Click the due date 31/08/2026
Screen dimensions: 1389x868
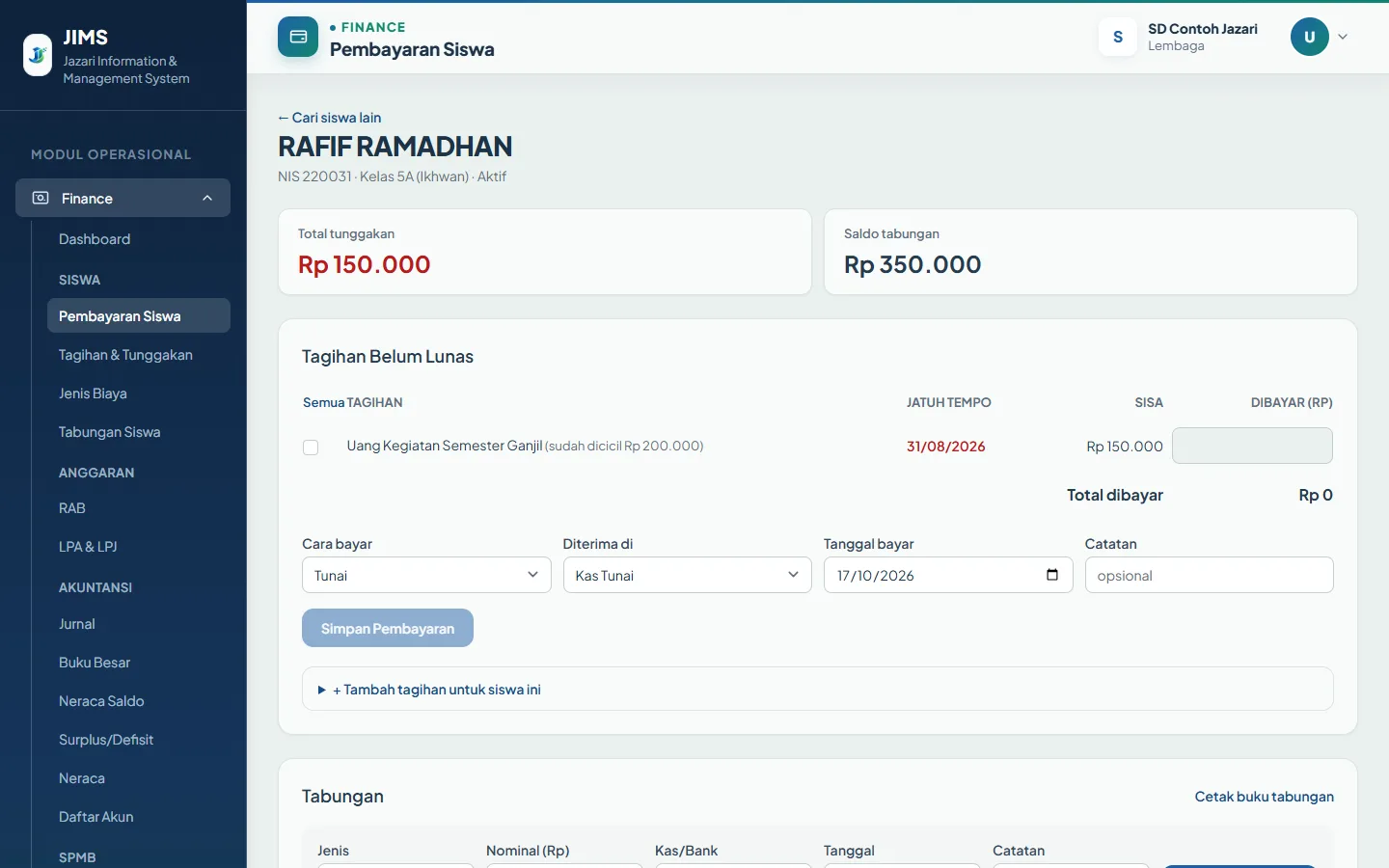pos(946,447)
